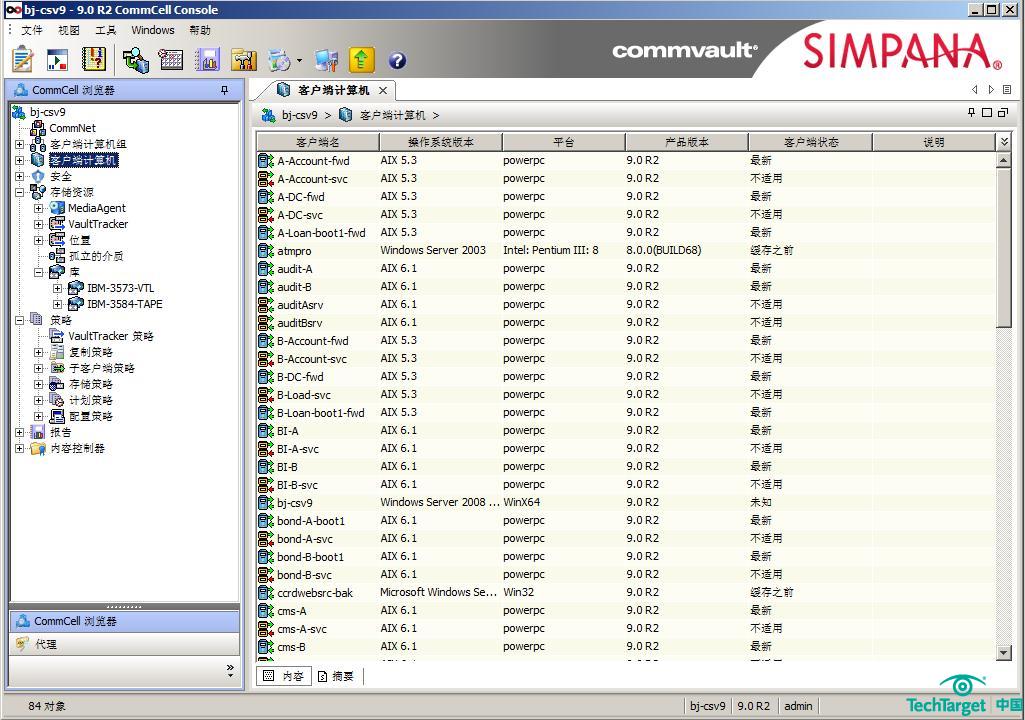Sort the table by the 客户端名 column header
Viewport: 1025px width, 720px height.
[x=317, y=142]
